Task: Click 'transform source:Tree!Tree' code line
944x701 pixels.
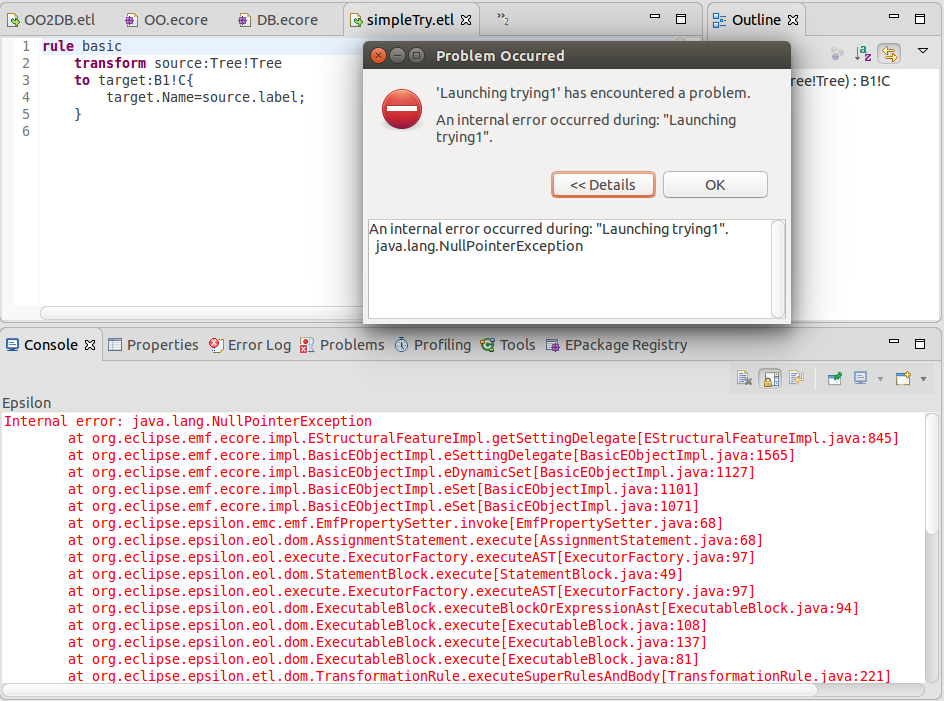Action: tap(178, 63)
